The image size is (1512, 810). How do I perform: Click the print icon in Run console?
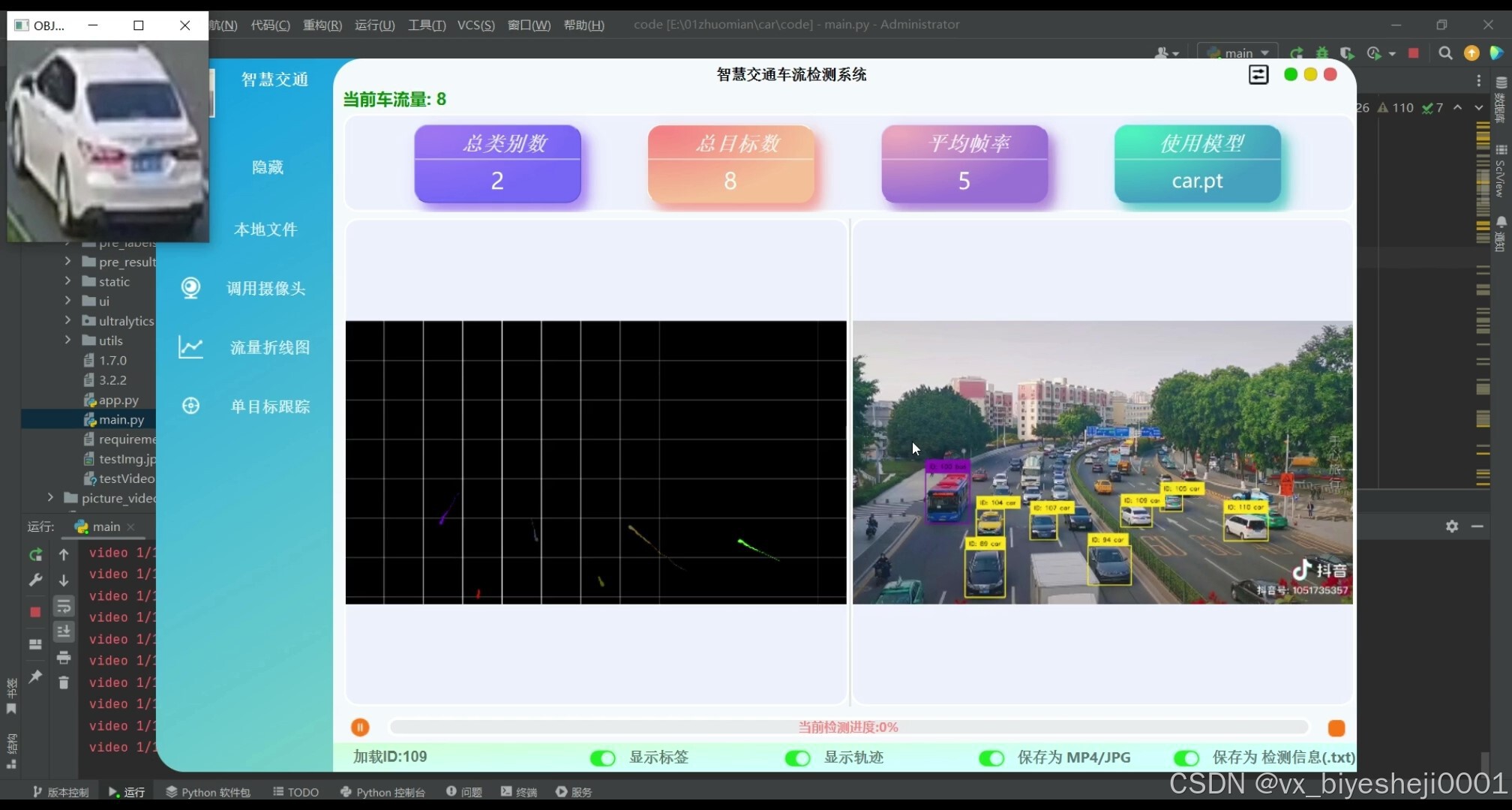coord(64,658)
